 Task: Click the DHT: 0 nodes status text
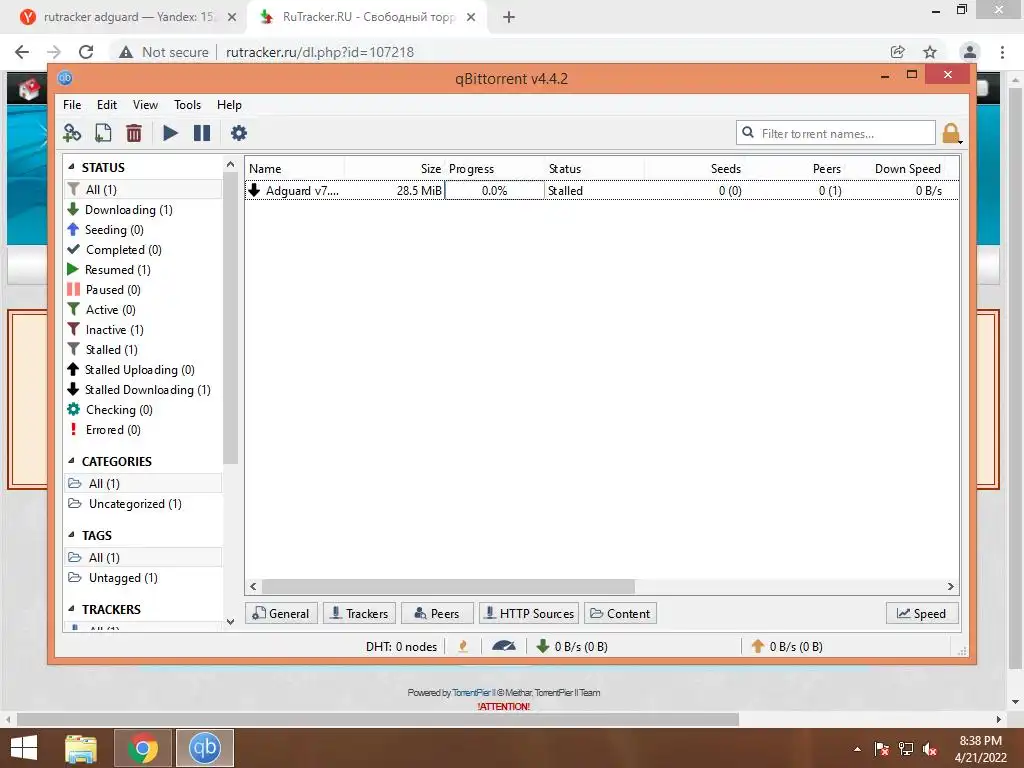click(401, 647)
